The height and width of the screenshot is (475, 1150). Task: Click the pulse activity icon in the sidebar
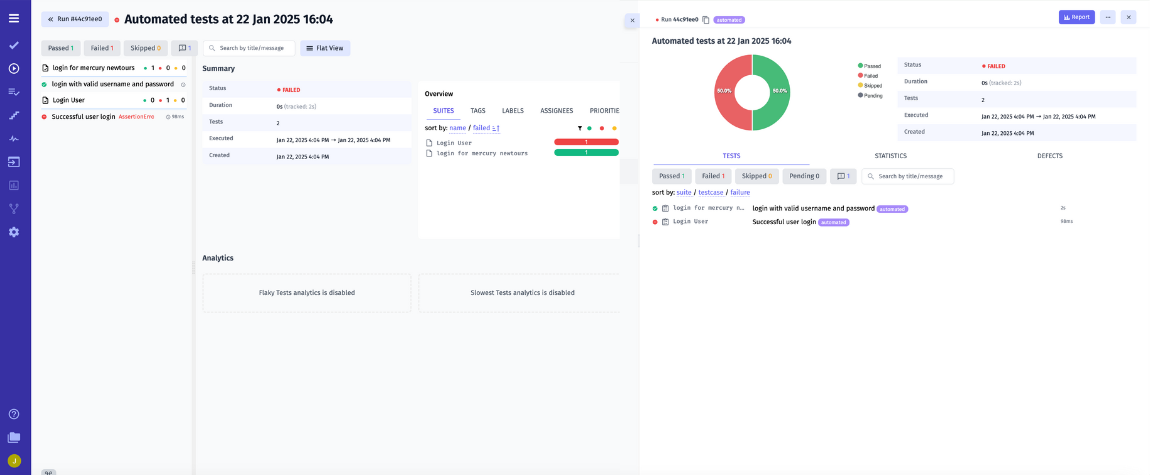[14, 138]
